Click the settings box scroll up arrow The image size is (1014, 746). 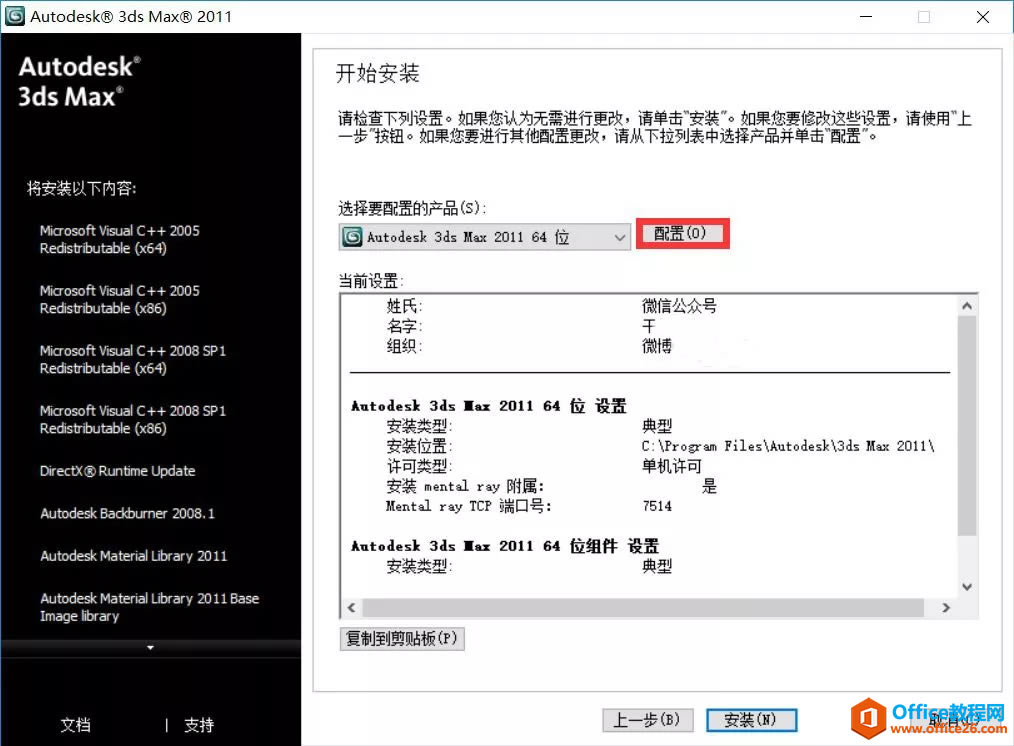click(x=967, y=306)
